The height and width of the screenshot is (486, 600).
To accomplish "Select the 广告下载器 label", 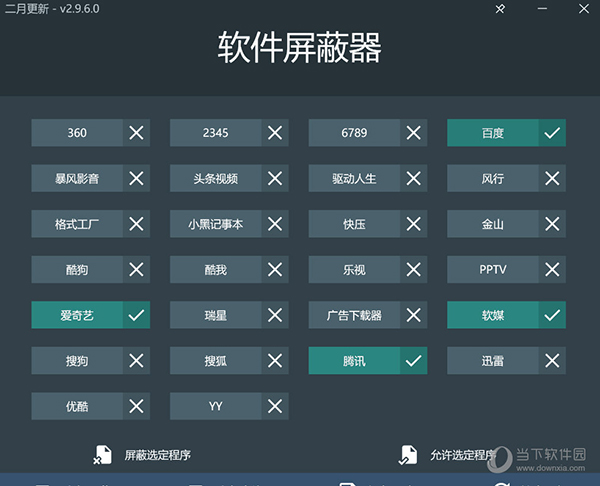I will 354,315.
